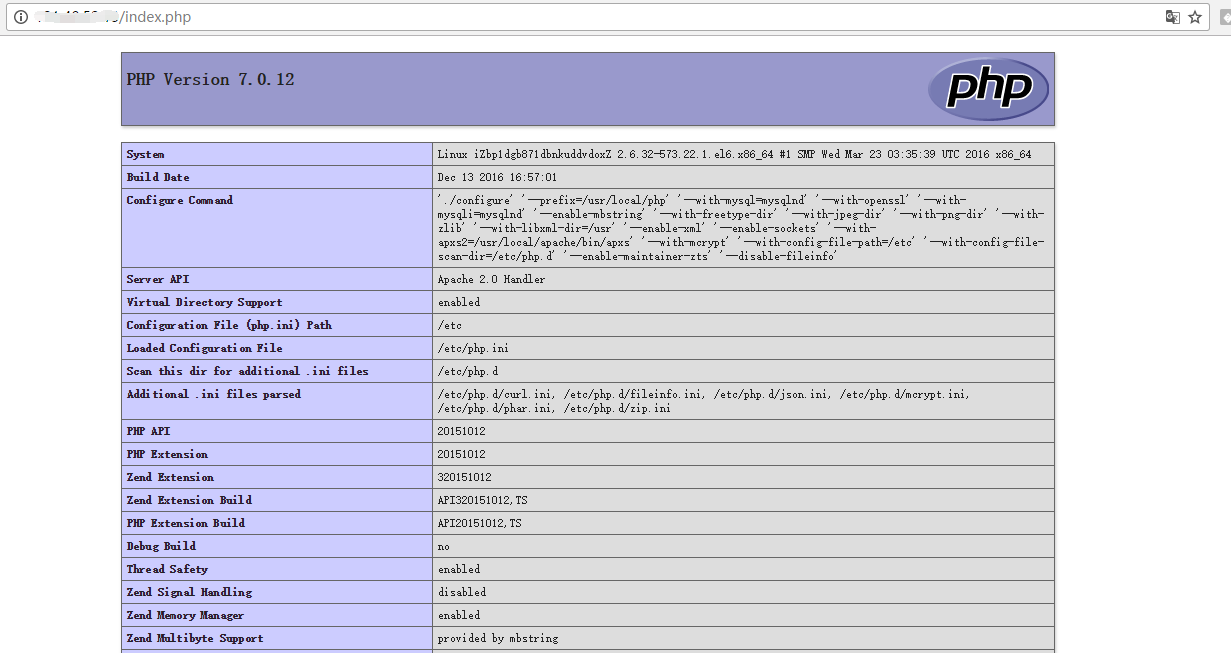1231x653 pixels.
Task: Click the "PHP Version 7.0.12" heading
Action: (212, 79)
